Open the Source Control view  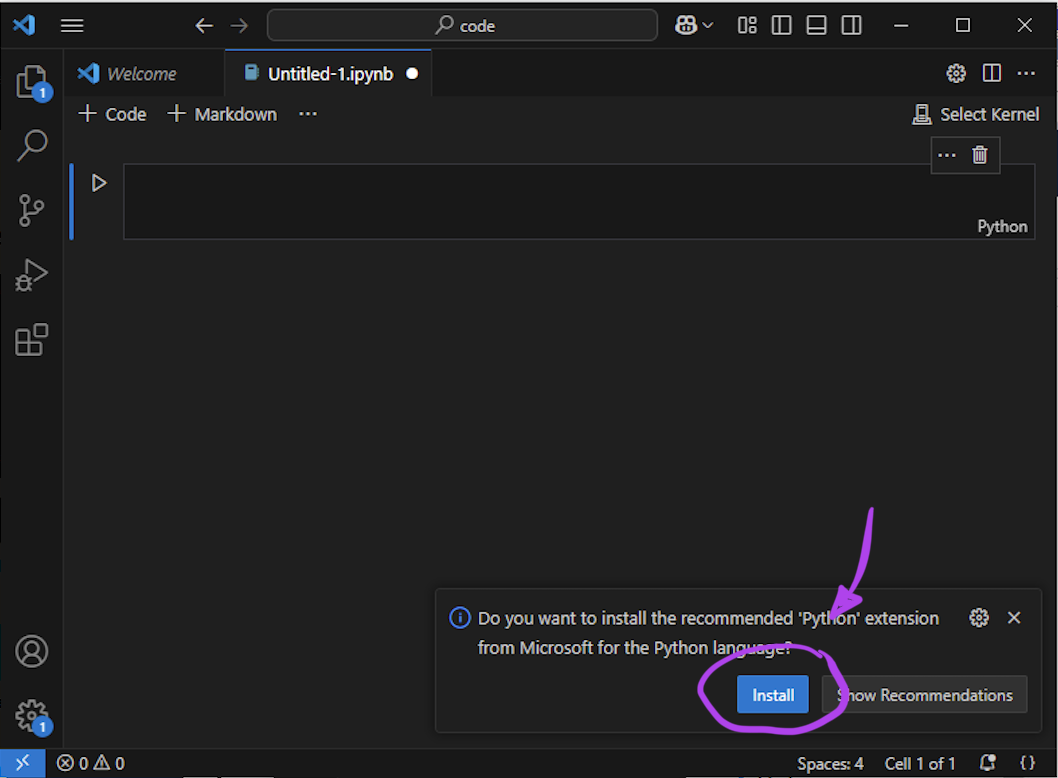click(x=32, y=210)
